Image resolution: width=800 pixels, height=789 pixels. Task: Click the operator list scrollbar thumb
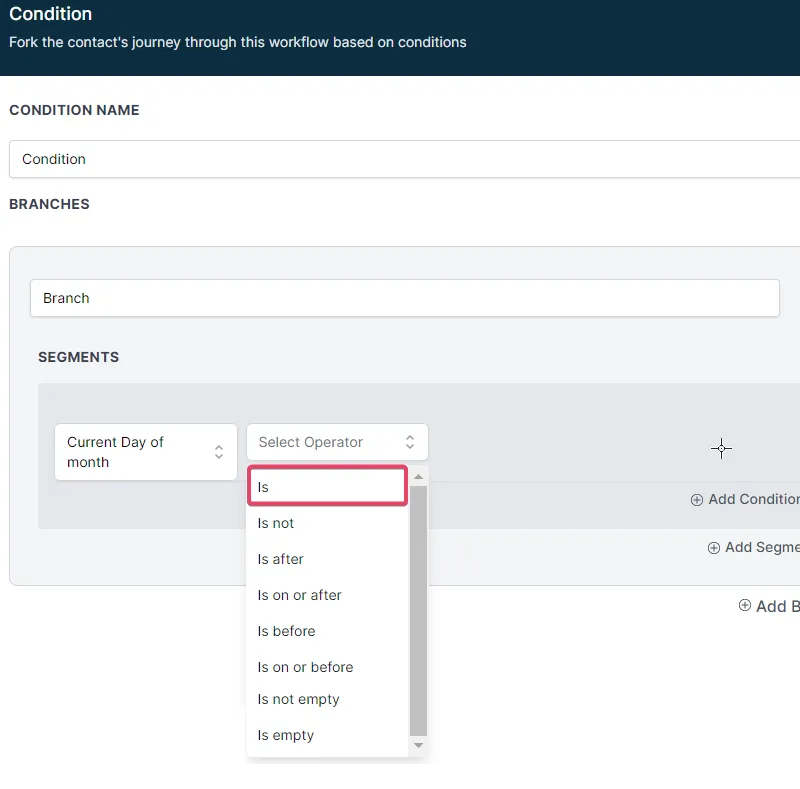click(x=418, y=610)
